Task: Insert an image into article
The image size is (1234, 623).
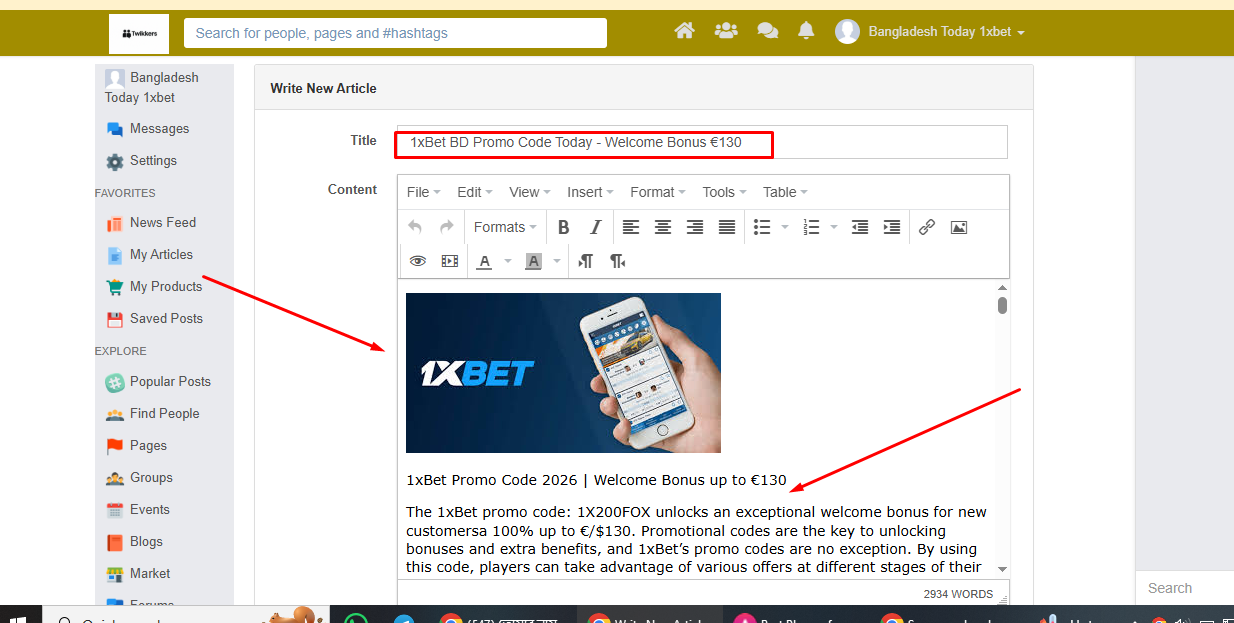Action: pos(959,227)
